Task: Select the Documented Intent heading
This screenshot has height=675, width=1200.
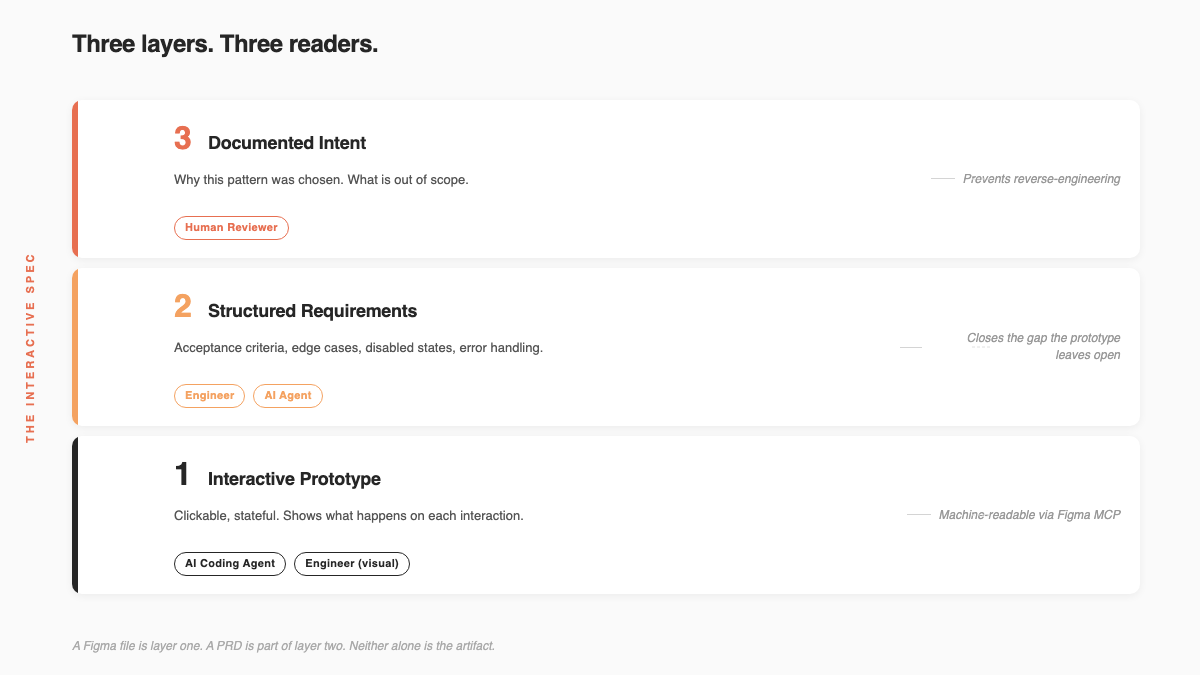Action: tap(287, 143)
